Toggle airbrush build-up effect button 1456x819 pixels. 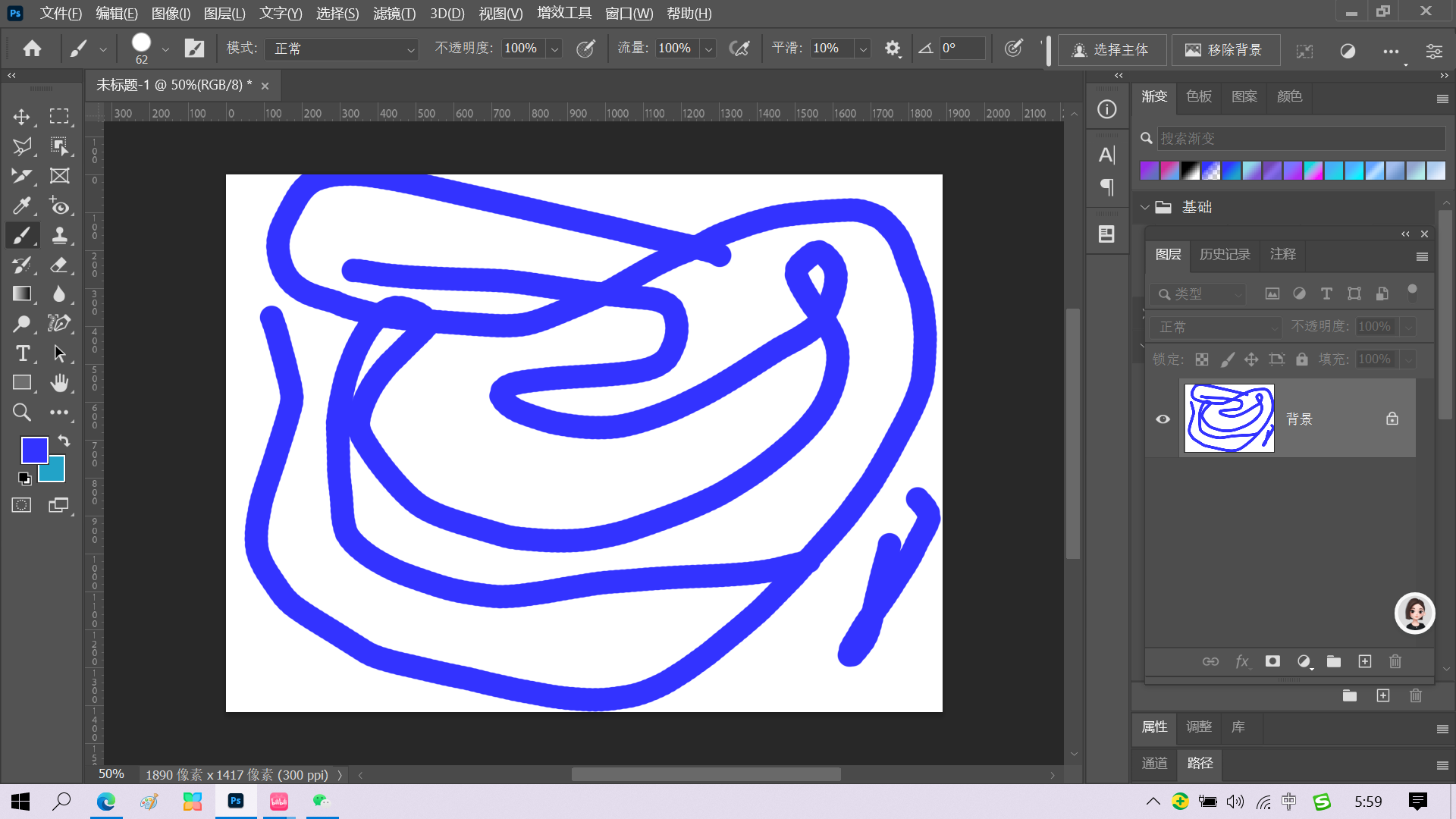(739, 49)
